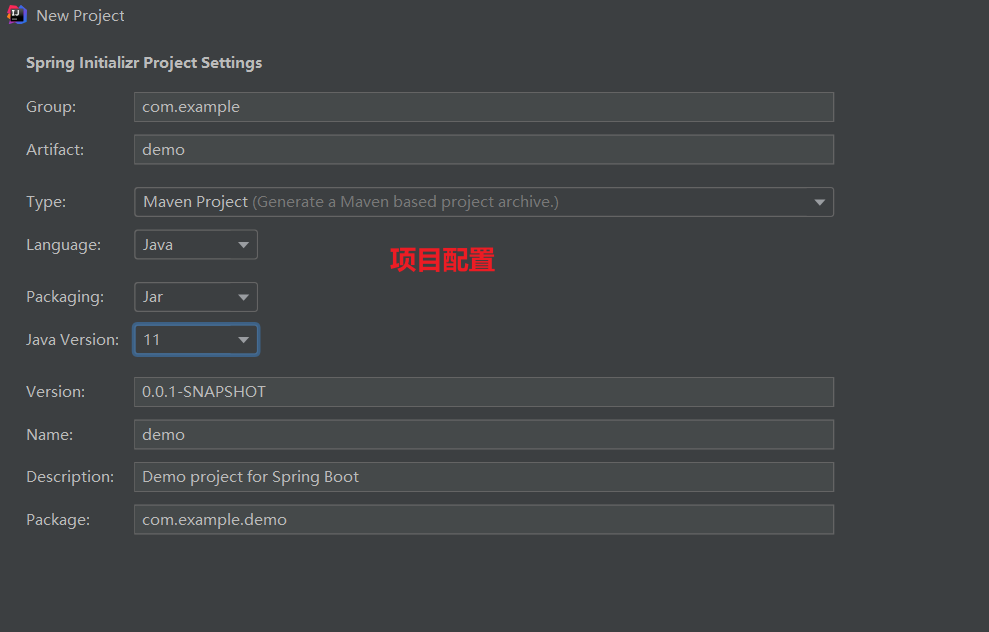Open the Jar packaging combo box
Image resolution: width=989 pixels, height=632 pixels.
pyautogui.click(x=196, y=297)
